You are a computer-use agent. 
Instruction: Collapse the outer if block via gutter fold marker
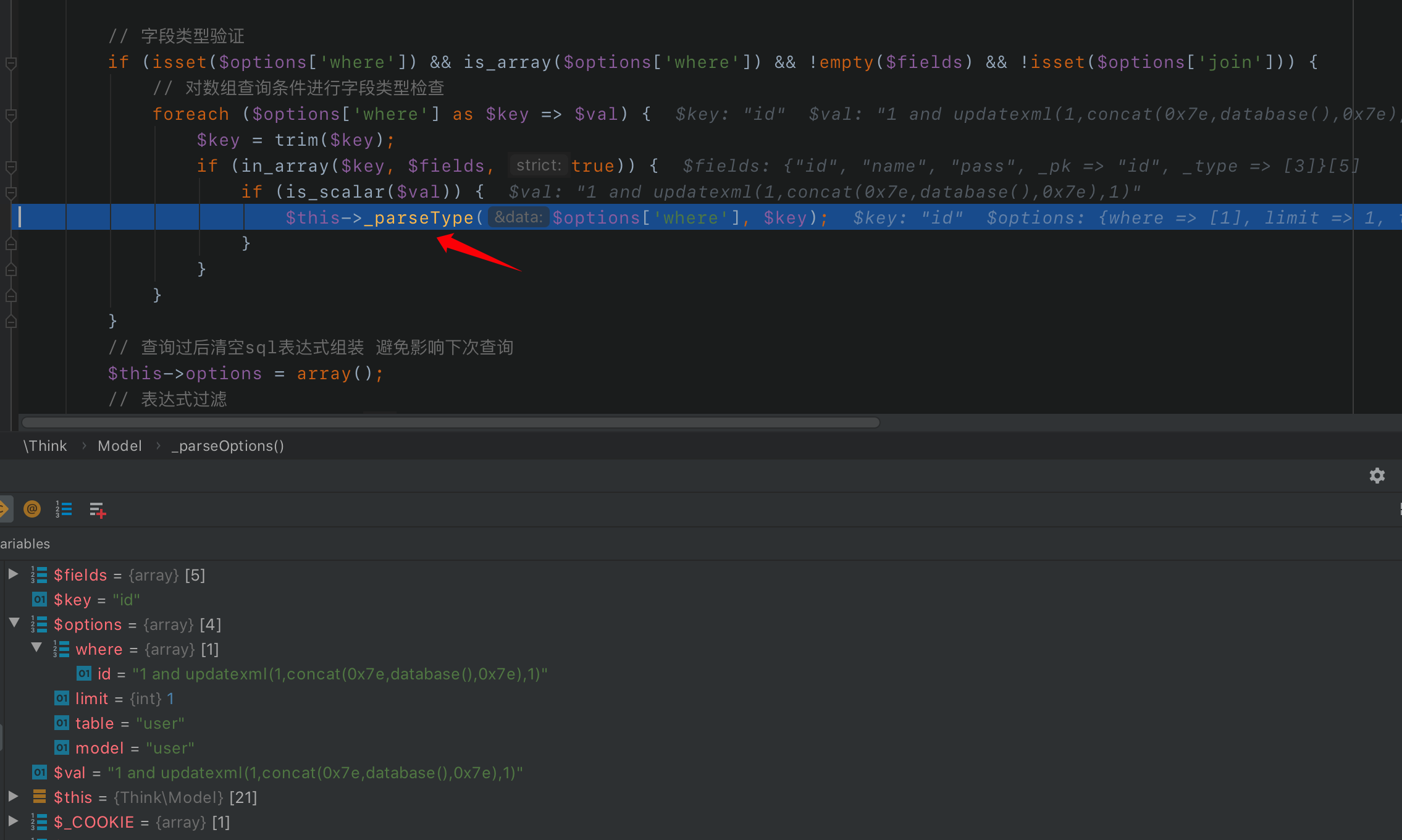click(10, 63)
